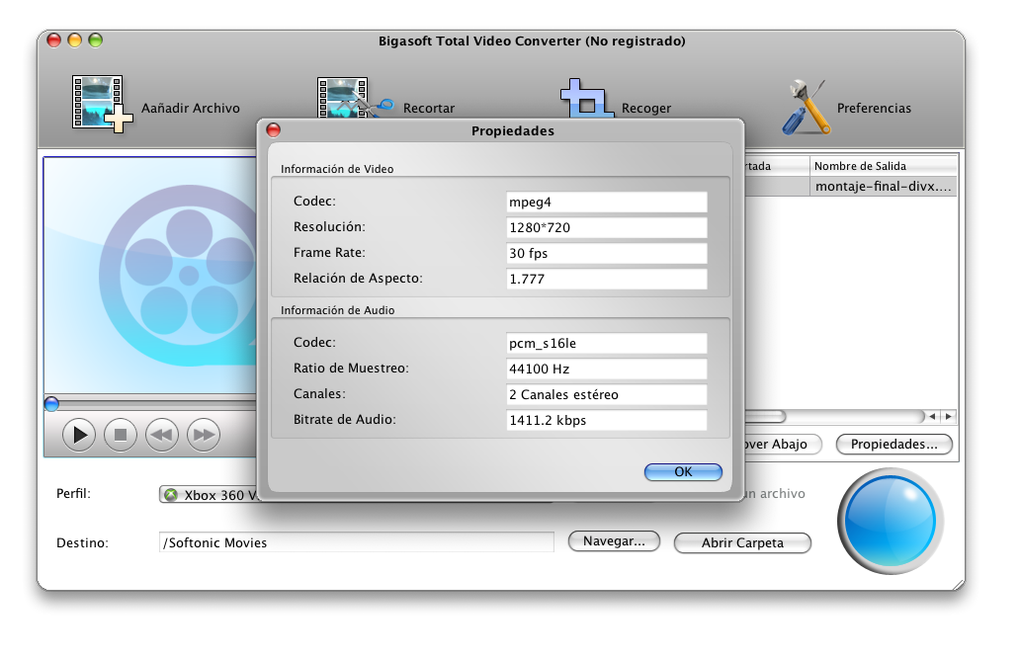Start playback with the Play button
This screenshot has width=1020, height=659.
point(79,435)
